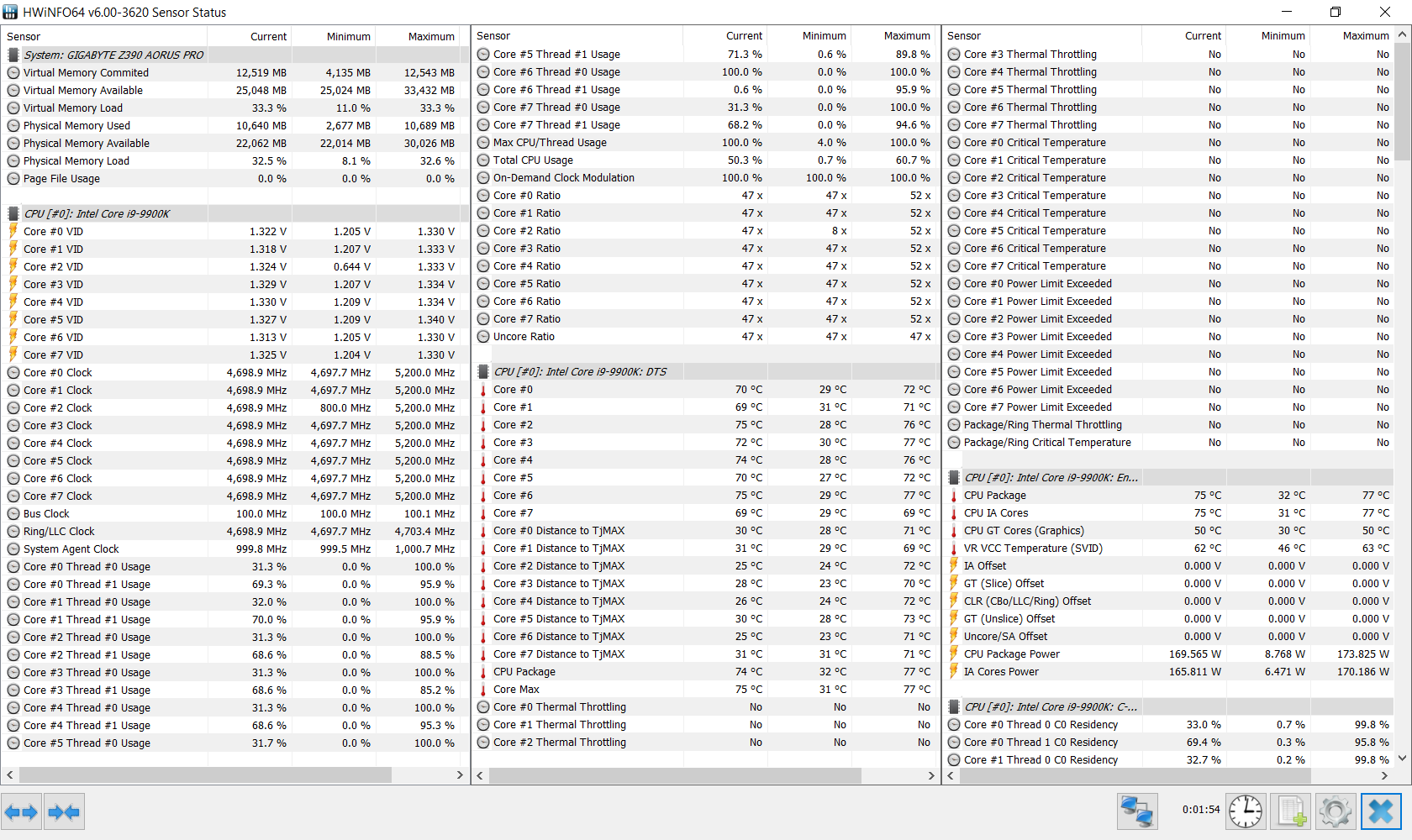Click chip icon beside the i9-9900K: C-... header
Screen dimensions: 1412x840
(954, 706)
